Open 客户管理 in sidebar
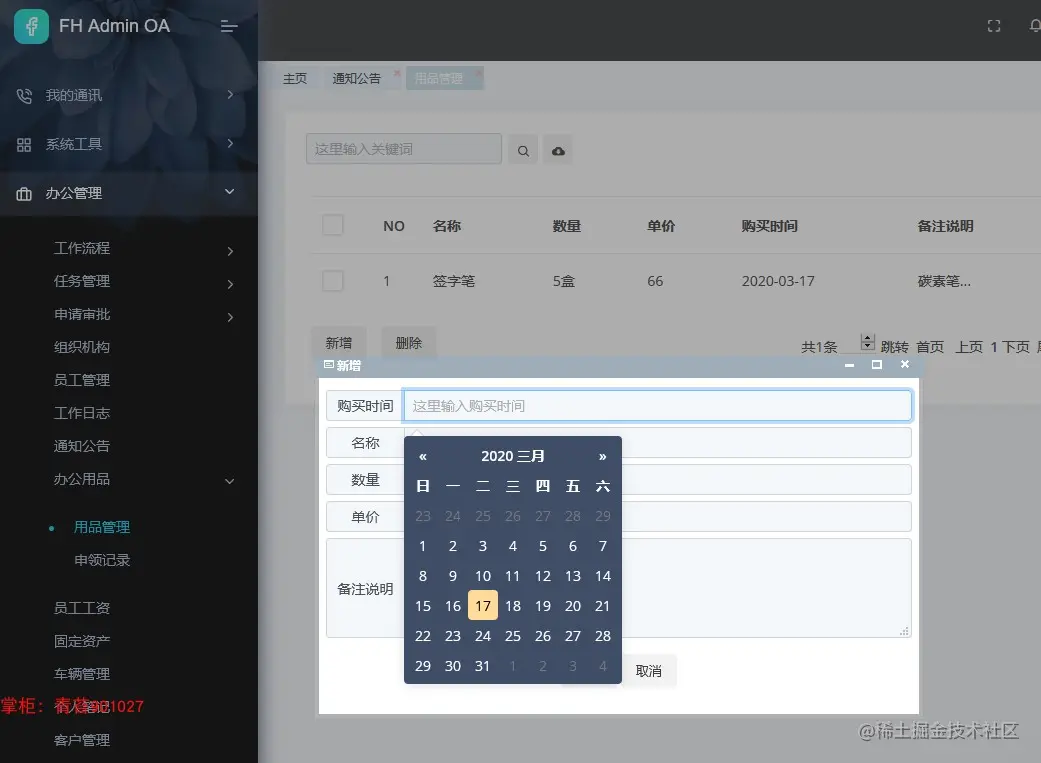The image size is (1041, 763). pyautogui.click(x=82, y=740)
